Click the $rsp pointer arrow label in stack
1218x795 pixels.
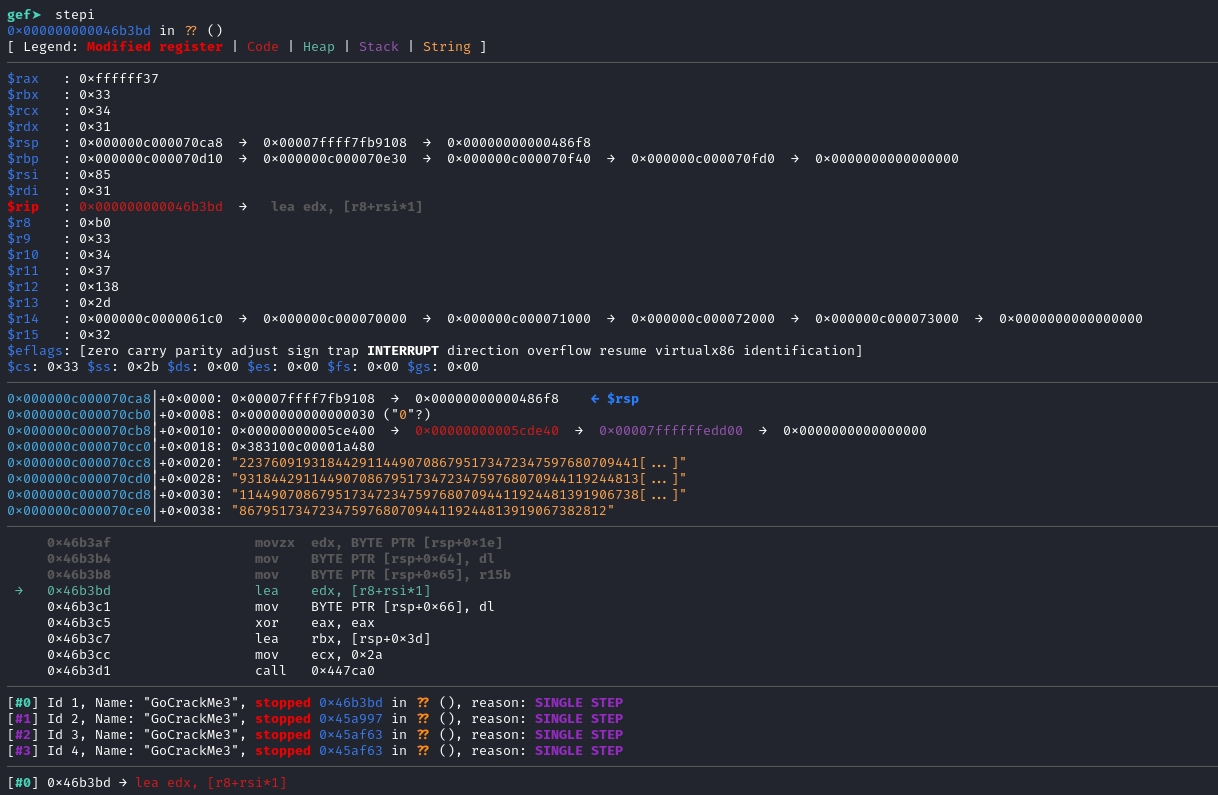[615, 399]
